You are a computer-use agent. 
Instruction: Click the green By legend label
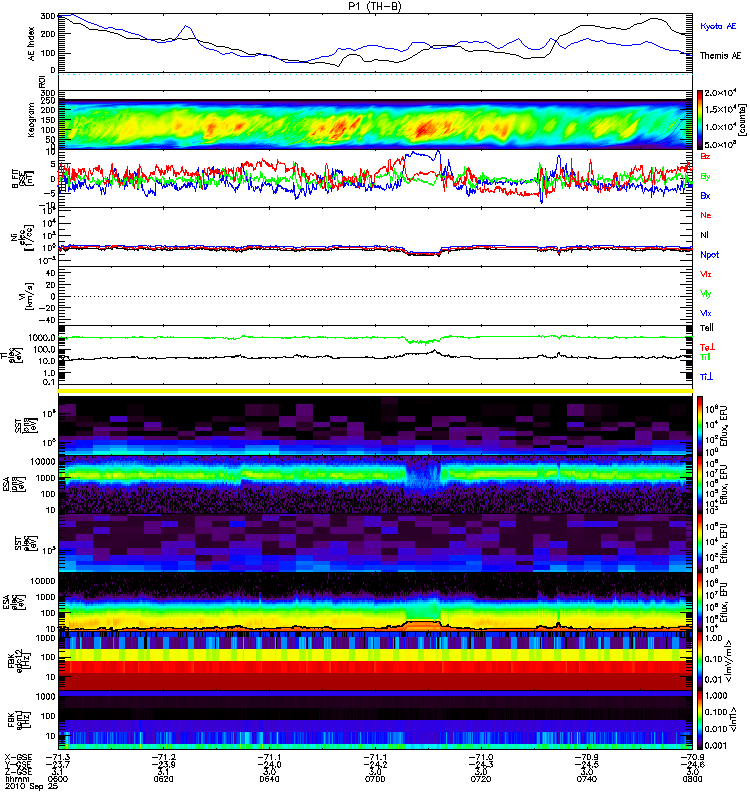coord(705,177)
